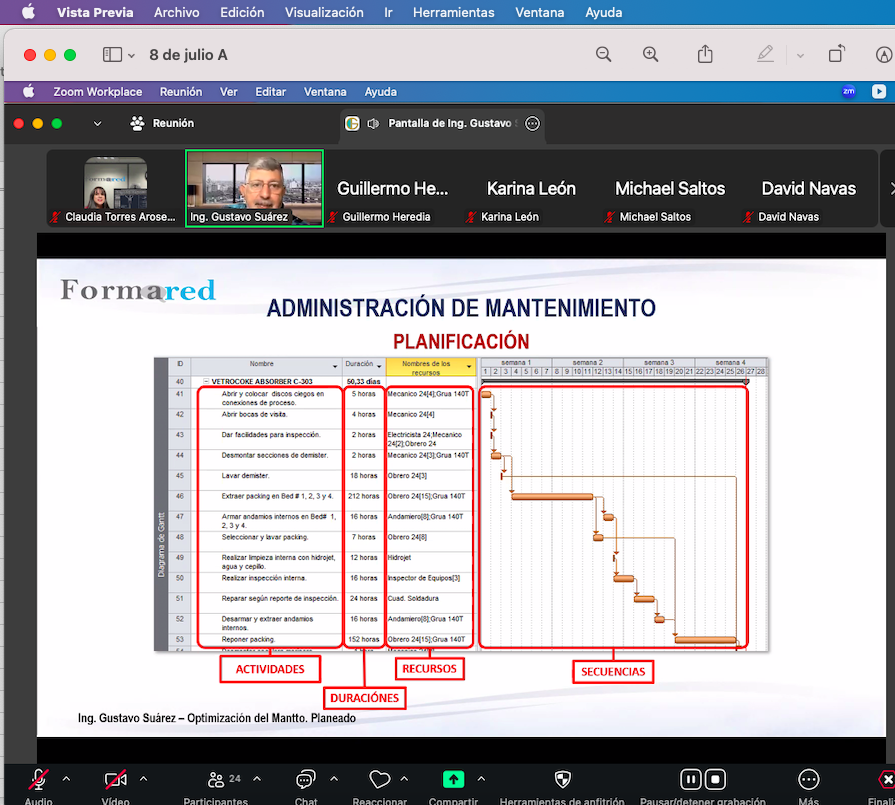Open the Apple menu in Vista Previa

click(28, 12)
